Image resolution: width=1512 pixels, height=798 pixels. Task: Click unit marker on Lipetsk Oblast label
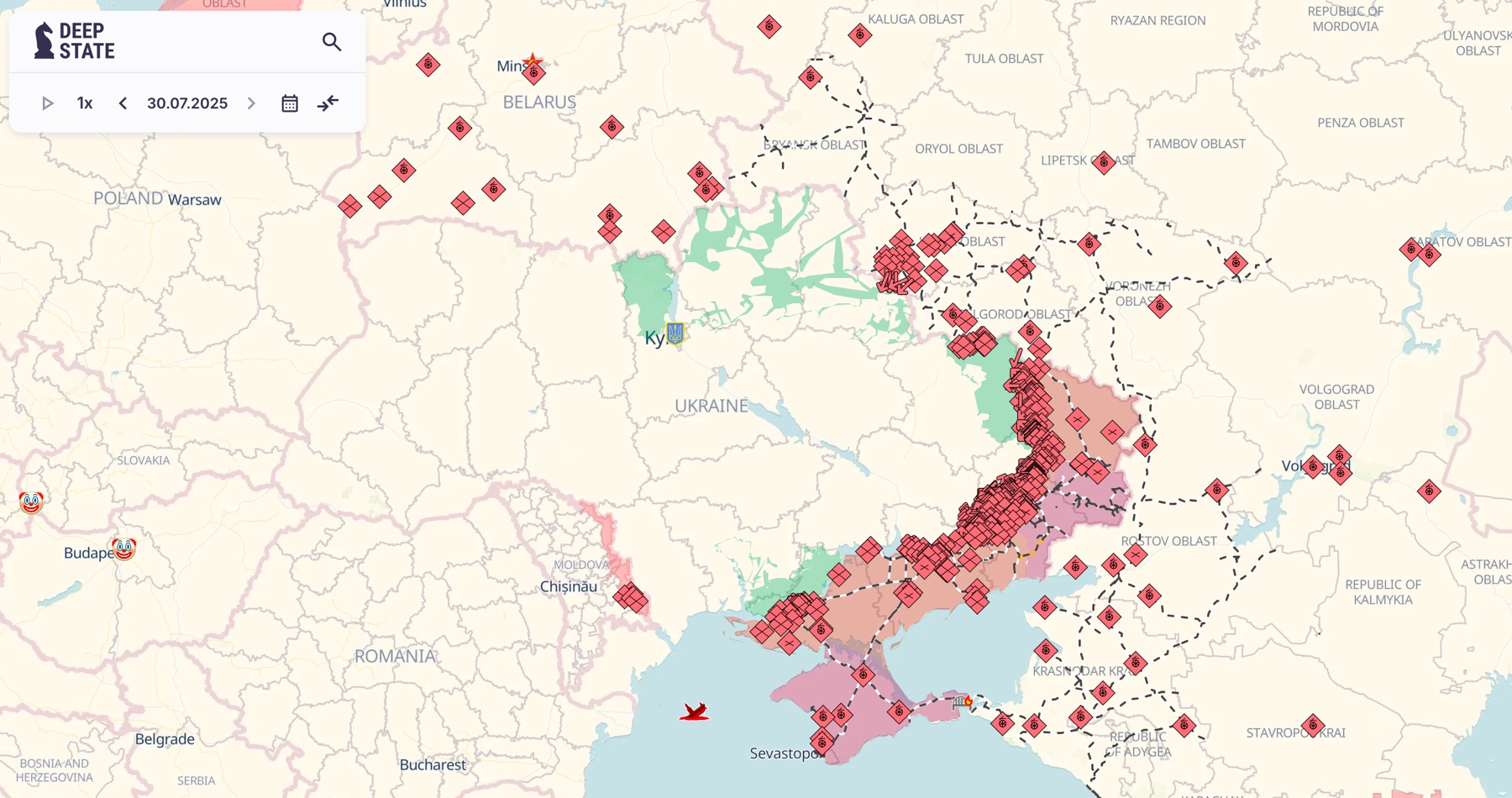pyautogui.click(x=1104, y=162)
